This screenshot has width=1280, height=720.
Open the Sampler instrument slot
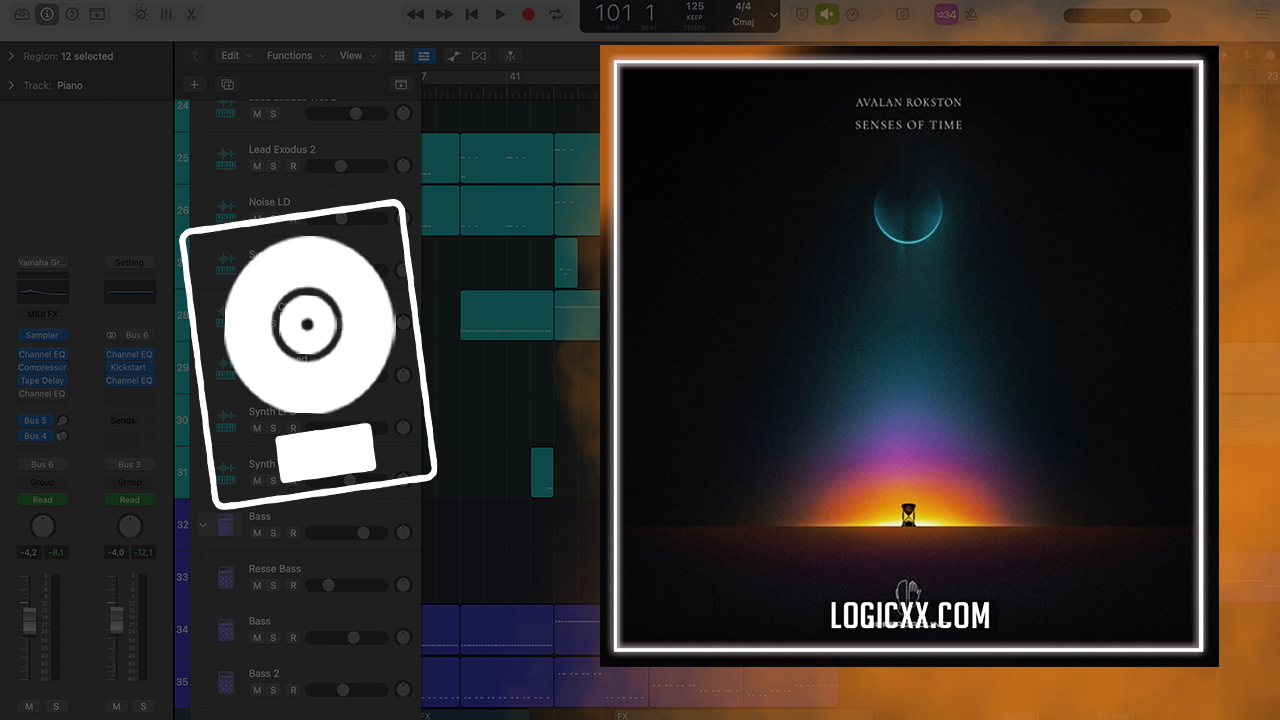42,335
